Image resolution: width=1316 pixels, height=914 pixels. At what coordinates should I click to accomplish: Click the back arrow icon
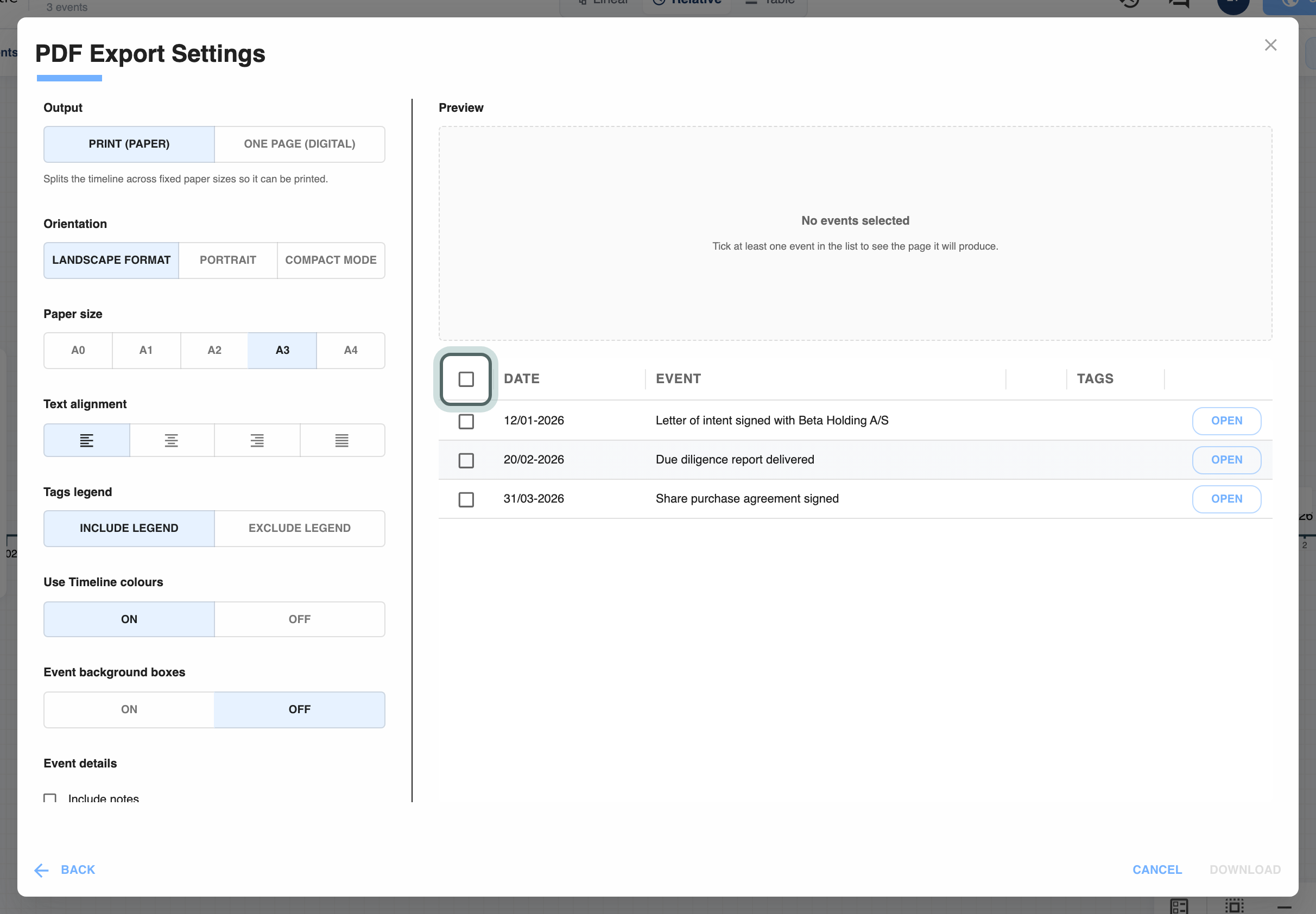42,870
